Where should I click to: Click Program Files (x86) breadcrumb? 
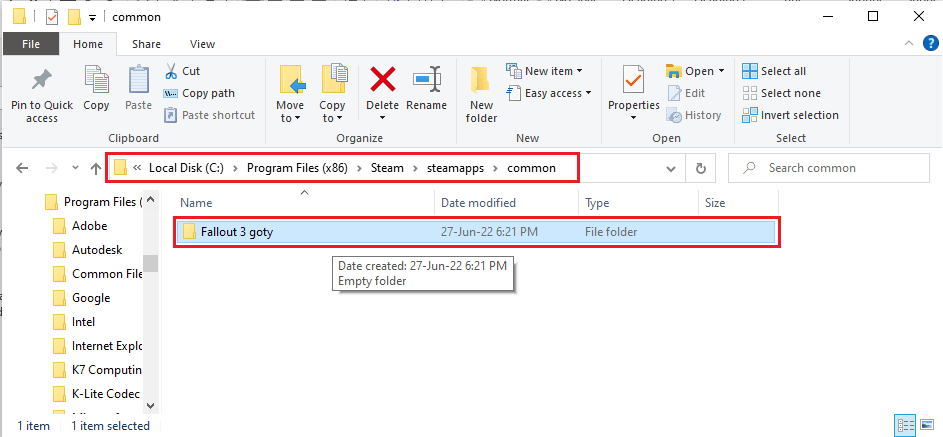pyautogui.click(x=297, y=168)
